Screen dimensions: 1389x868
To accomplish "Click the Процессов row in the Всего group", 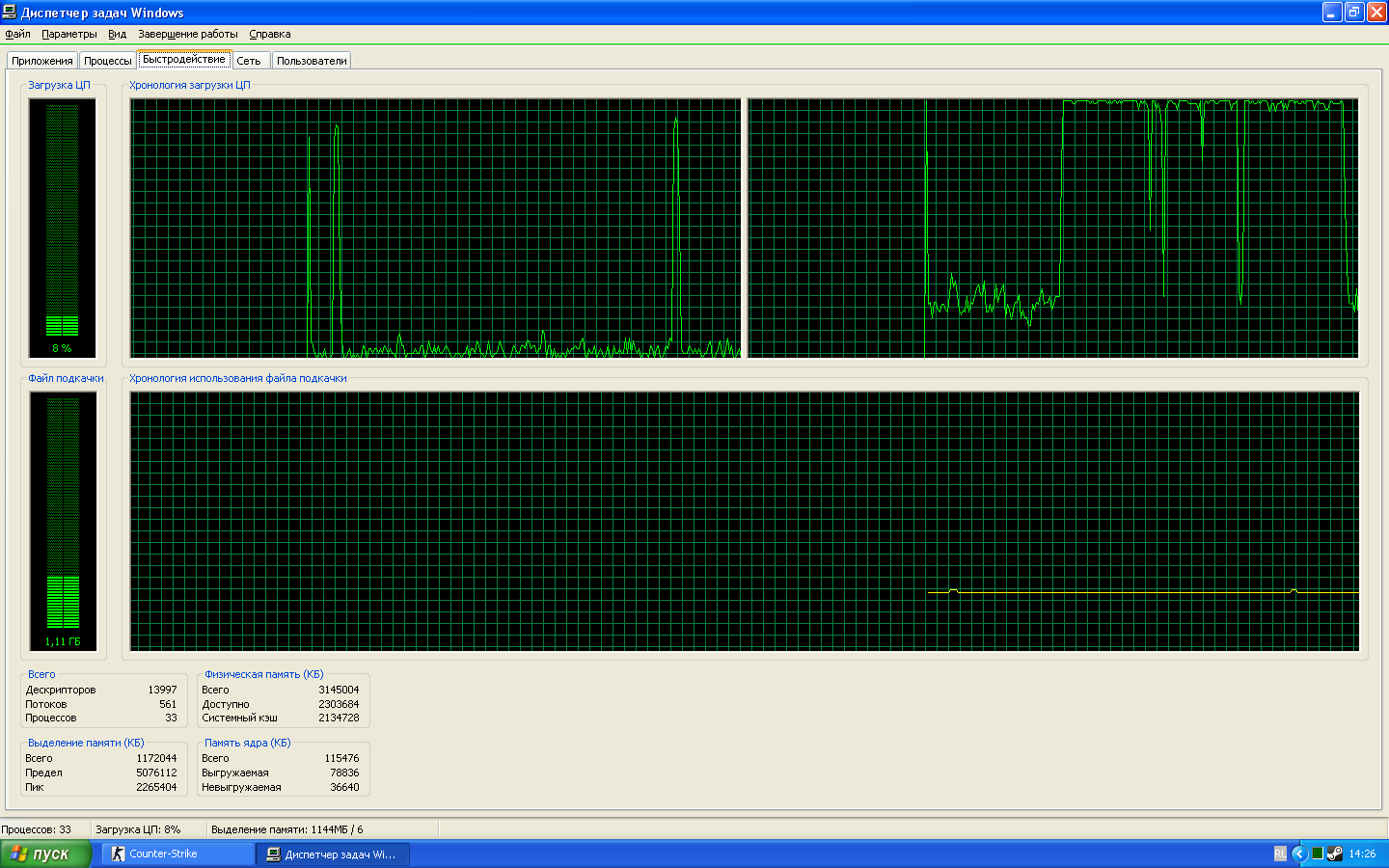I will pyautogui.click(x=101, y=718).
